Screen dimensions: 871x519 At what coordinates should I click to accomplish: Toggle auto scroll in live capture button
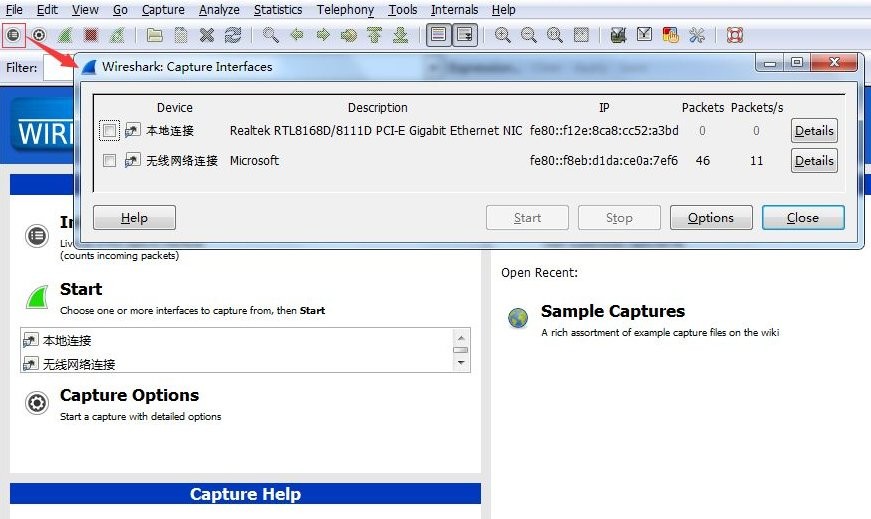[x=465, y=35]
